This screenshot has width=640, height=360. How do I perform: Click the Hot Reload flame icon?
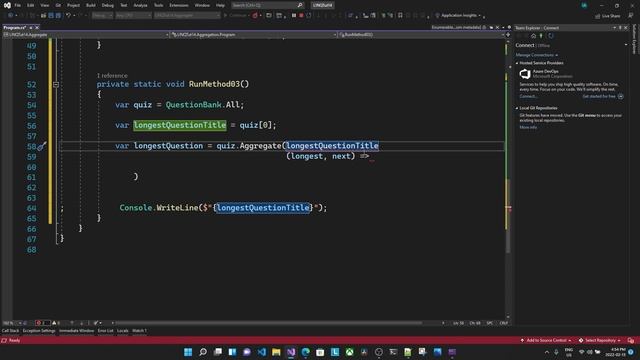click(255, 16)
